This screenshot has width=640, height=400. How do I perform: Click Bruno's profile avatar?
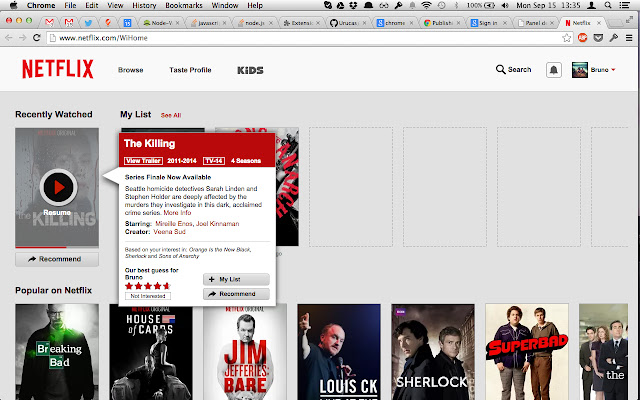(580, 70)
